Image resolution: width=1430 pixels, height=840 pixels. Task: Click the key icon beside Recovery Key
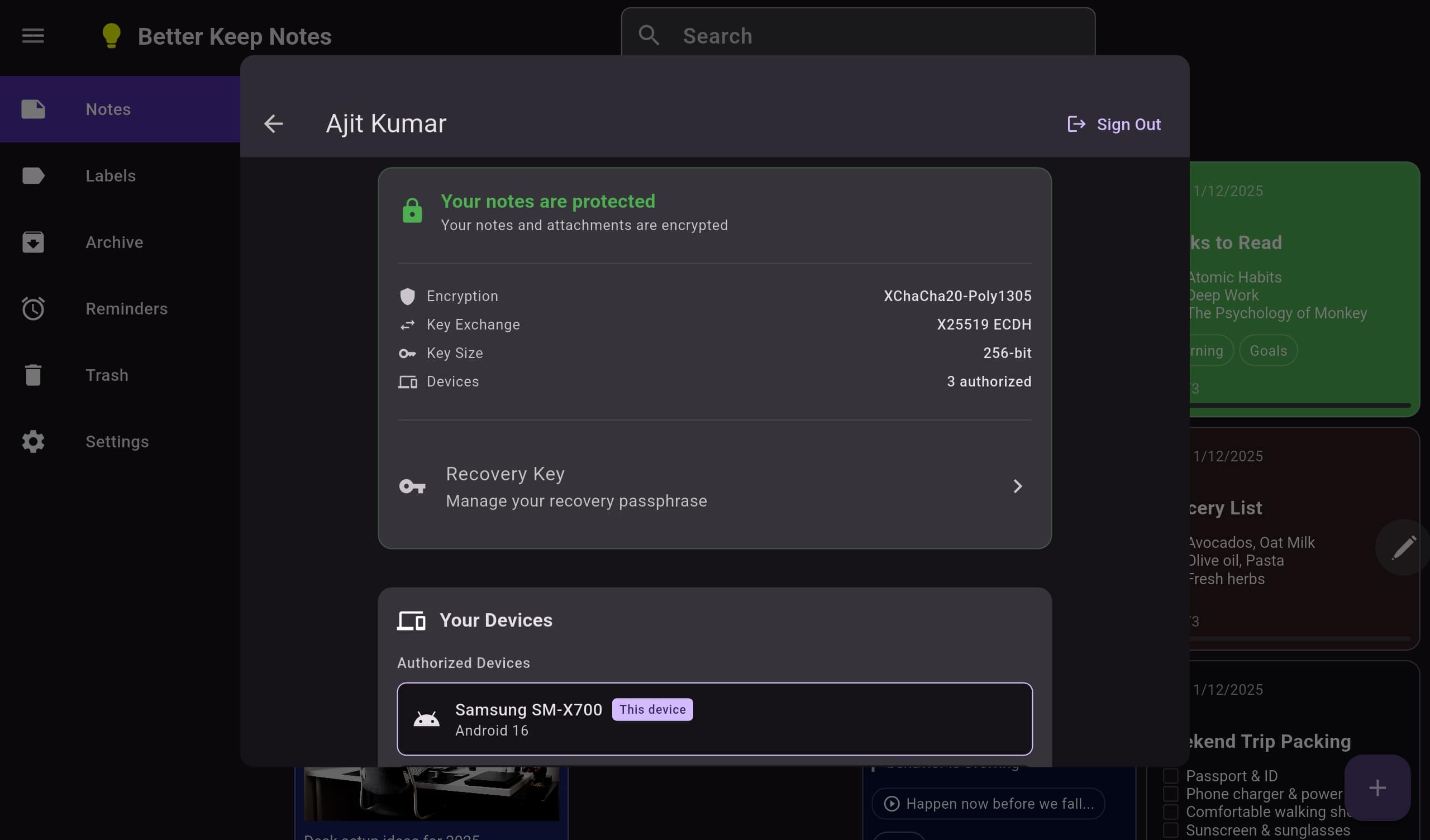pos(412,486)
